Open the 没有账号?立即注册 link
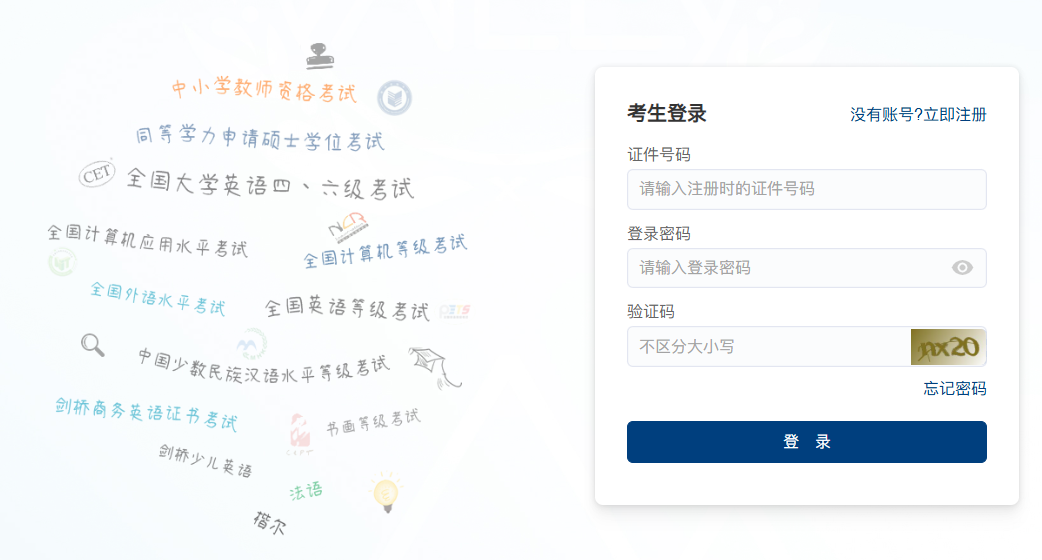The height and width of the screenshot is (560, 1042). coord(918,115)
